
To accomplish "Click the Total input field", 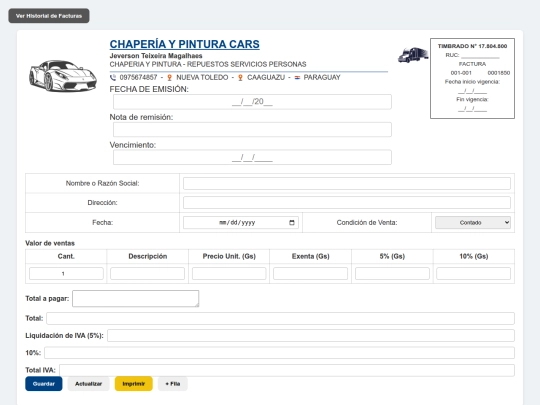I will pyautogui.click(x=280, y=319).
